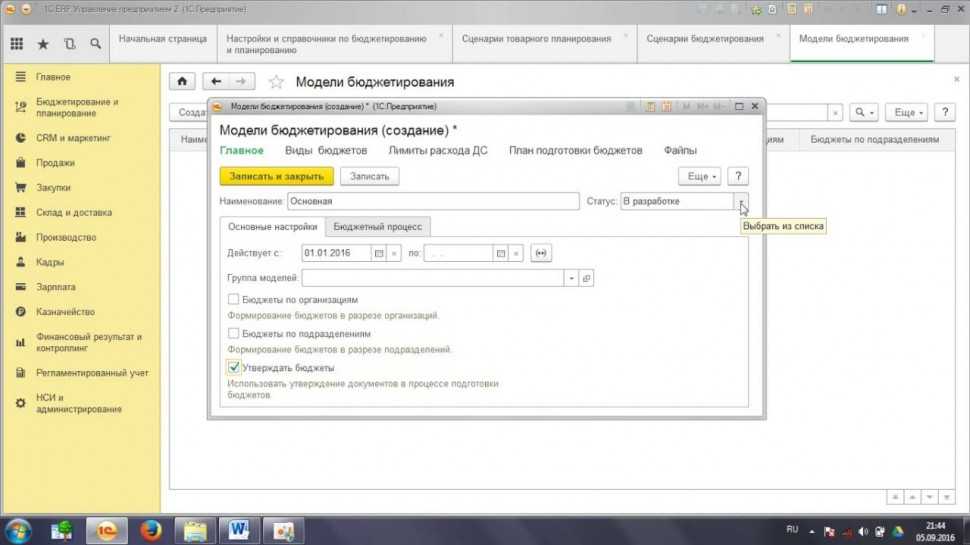The image size is (970, 545).
Task: Open Виды бюджетов link in dialog
Action: coord(326,150)
